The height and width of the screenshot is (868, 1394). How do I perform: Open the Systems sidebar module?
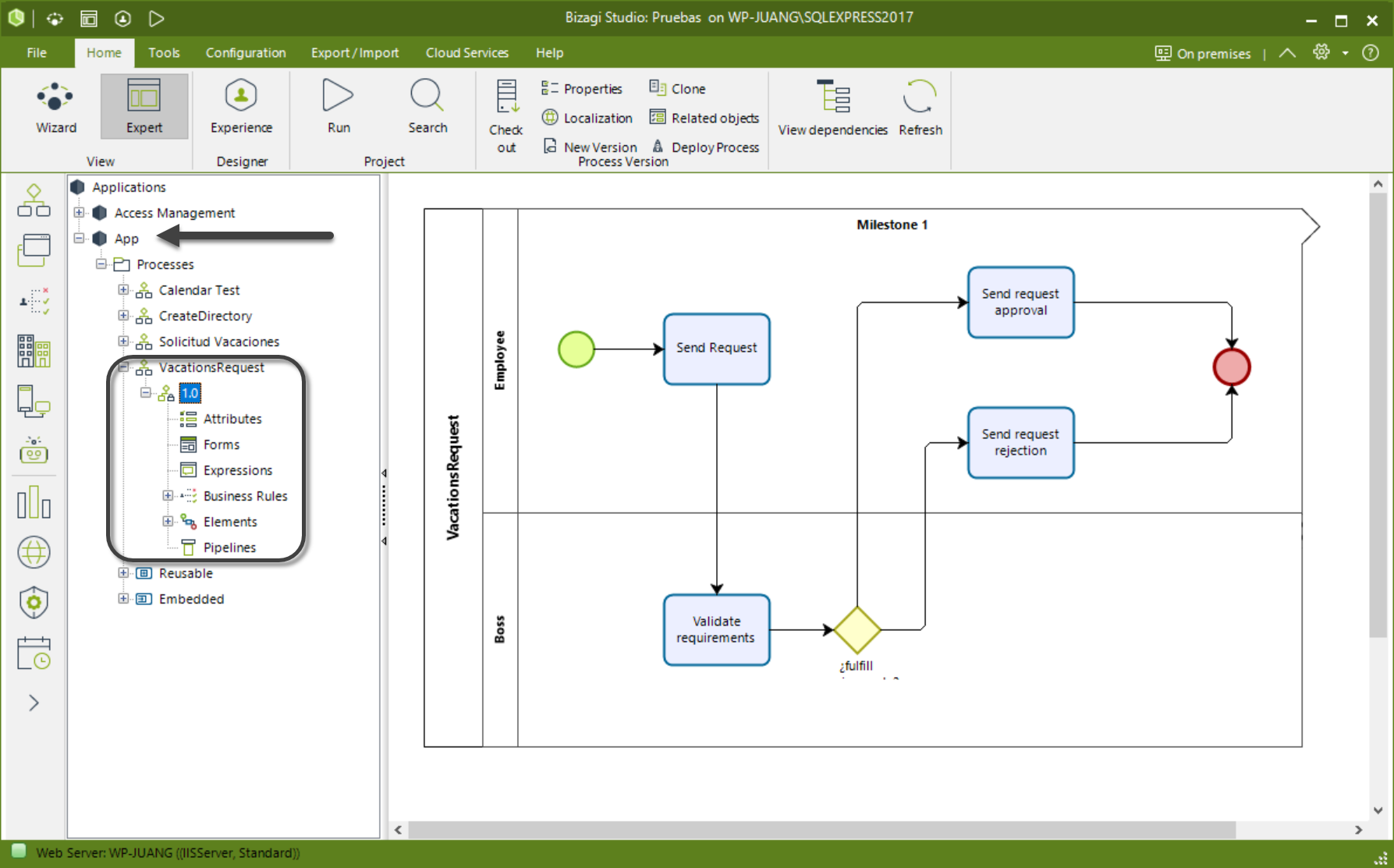coord(34,401)
